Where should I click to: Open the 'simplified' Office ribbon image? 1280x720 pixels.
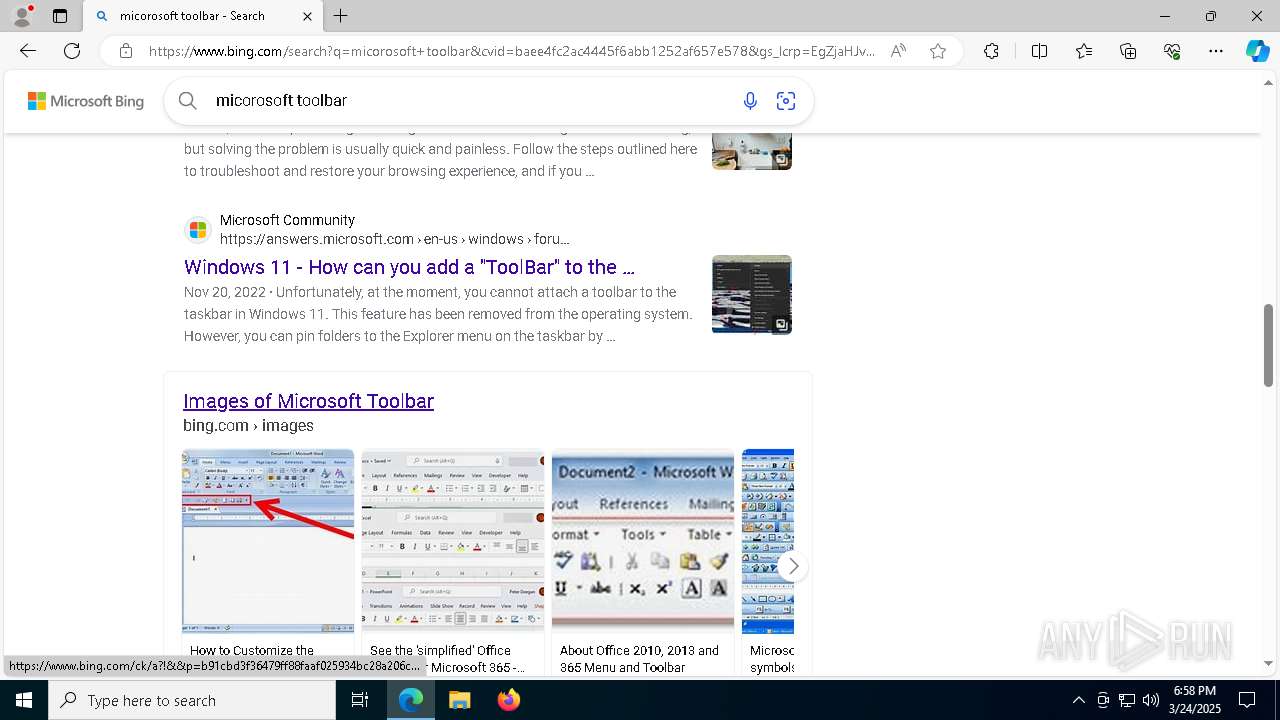click(453, 541)
